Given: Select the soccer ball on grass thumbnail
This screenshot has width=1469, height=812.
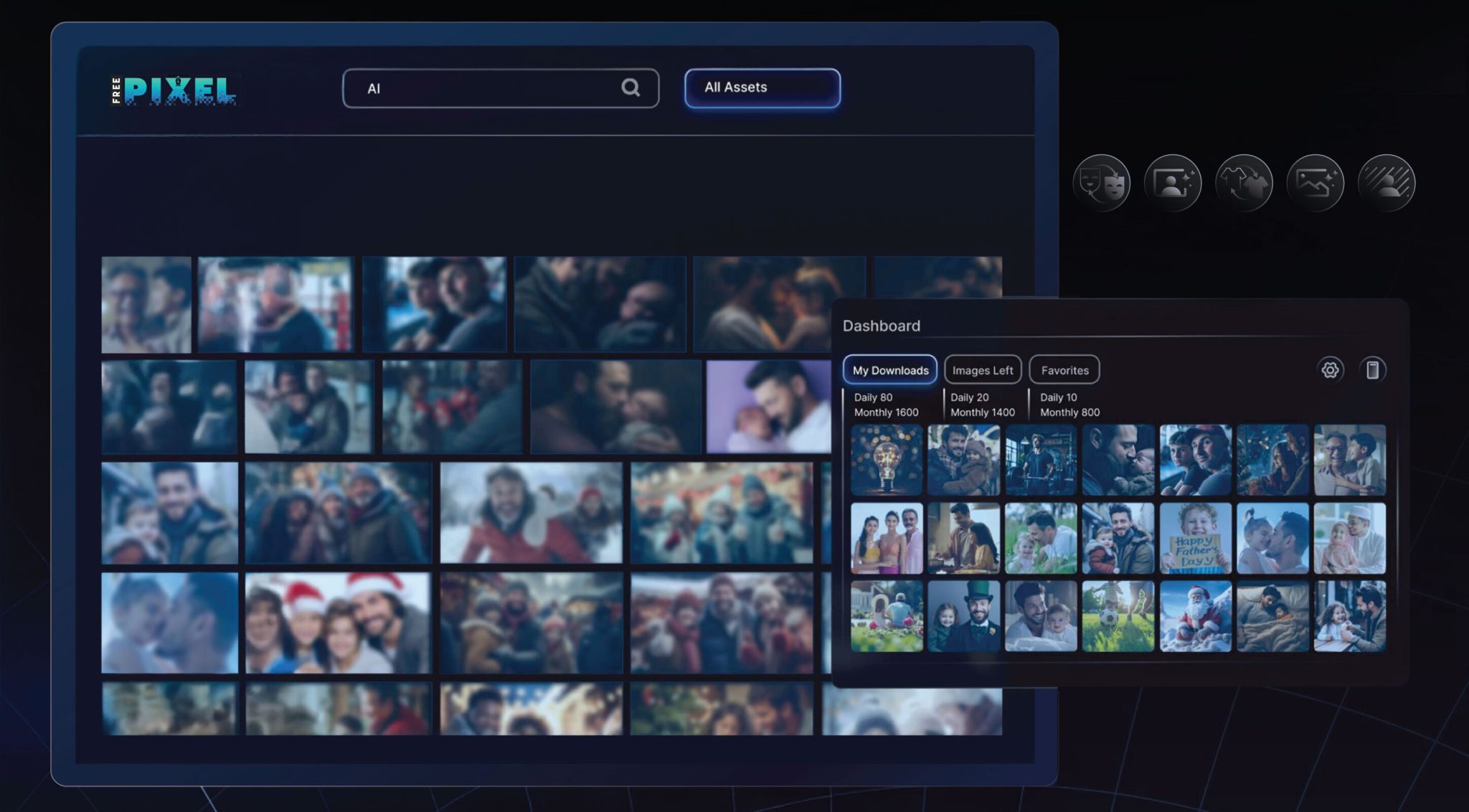Looking at the screenshot, I should click(1118, 616).
